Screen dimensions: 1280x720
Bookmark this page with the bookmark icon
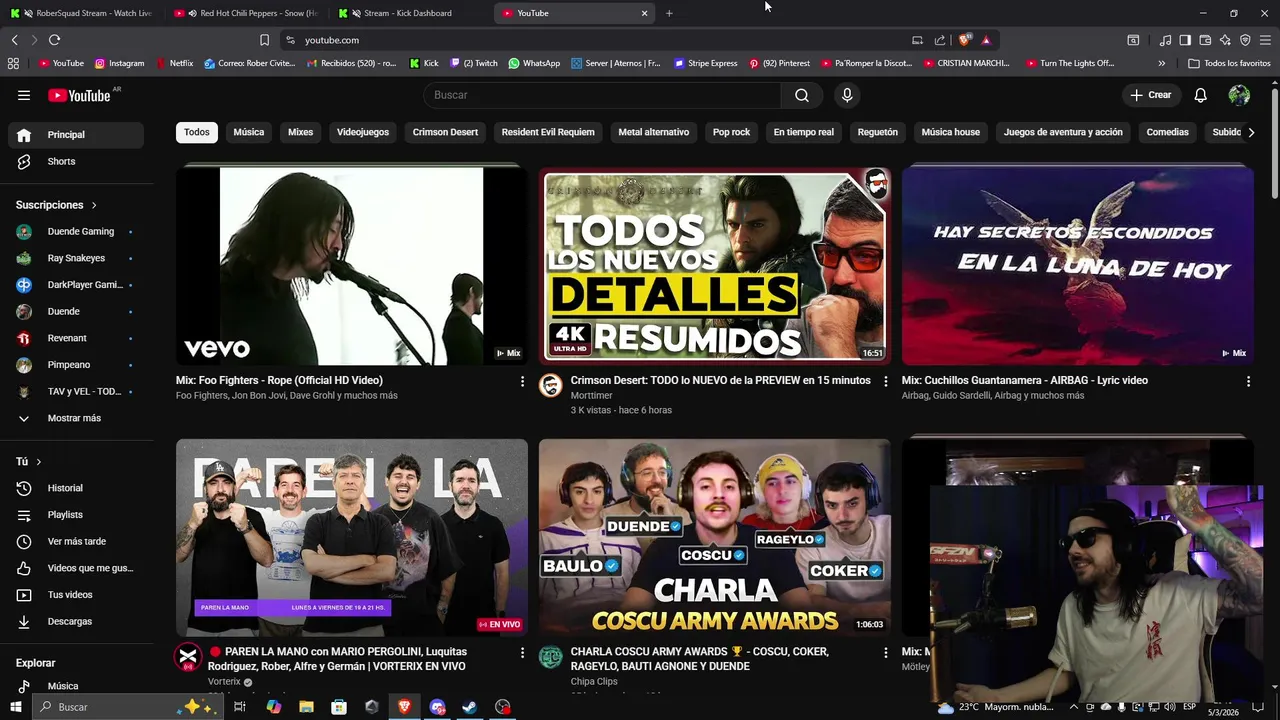(264, 40)
